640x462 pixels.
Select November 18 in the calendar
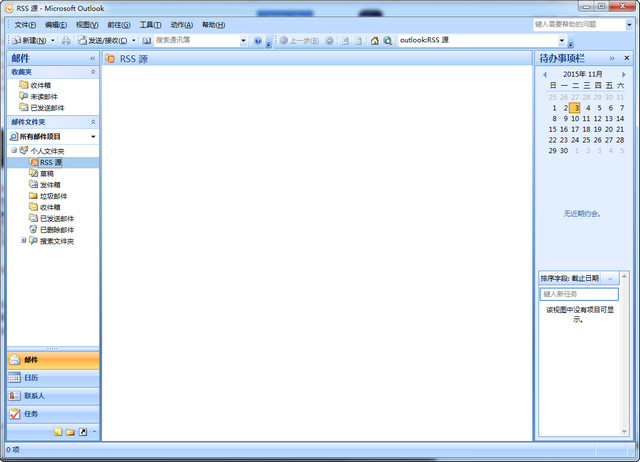click(586, 129)
